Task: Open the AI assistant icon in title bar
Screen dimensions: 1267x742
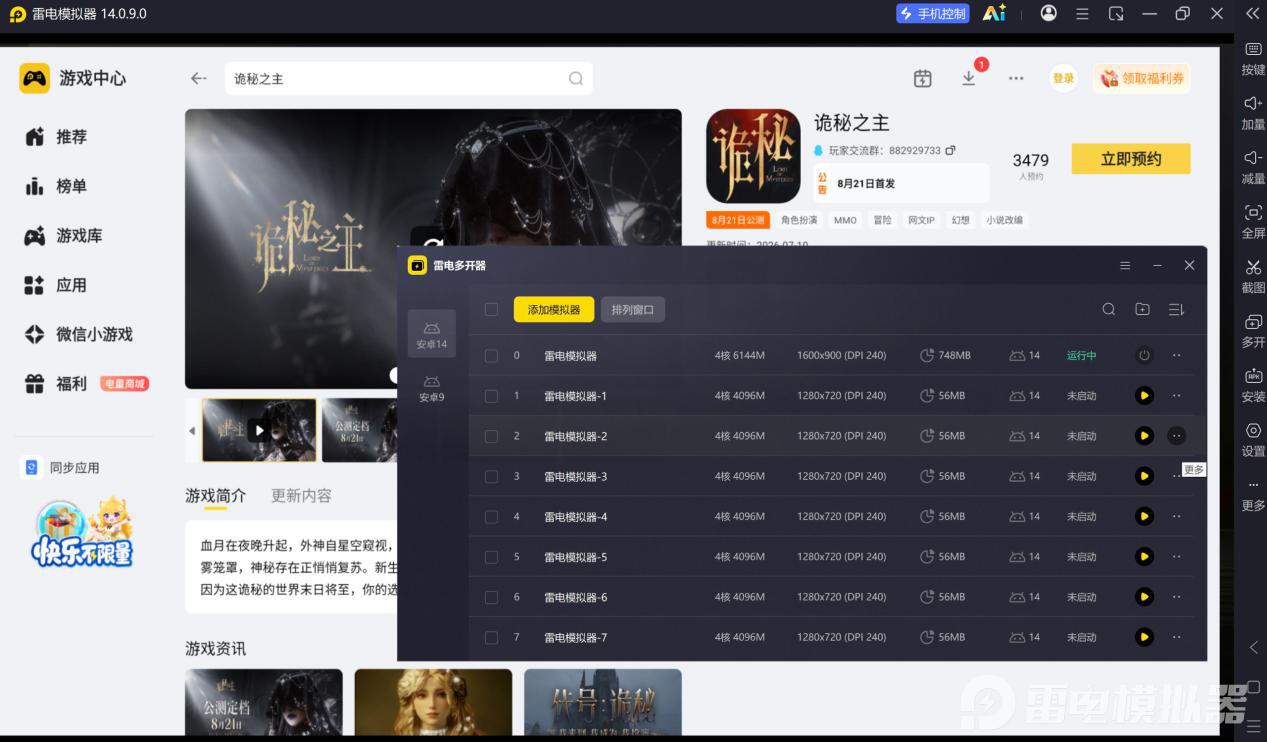Action: pyautogui.click(x=993, y=13)
